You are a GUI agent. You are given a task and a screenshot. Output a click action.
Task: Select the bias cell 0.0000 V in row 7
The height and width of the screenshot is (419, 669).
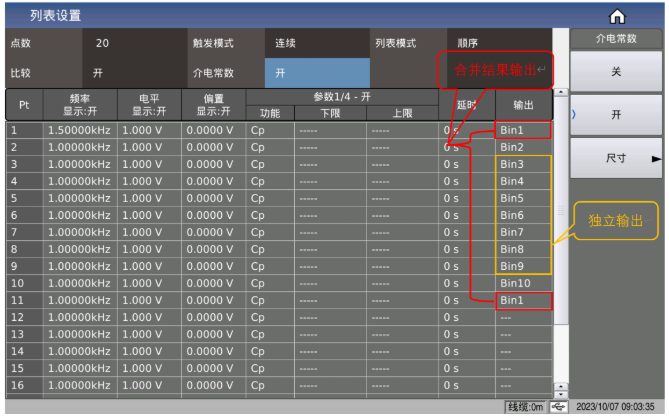pyautogui.click(x=213, y=233)
